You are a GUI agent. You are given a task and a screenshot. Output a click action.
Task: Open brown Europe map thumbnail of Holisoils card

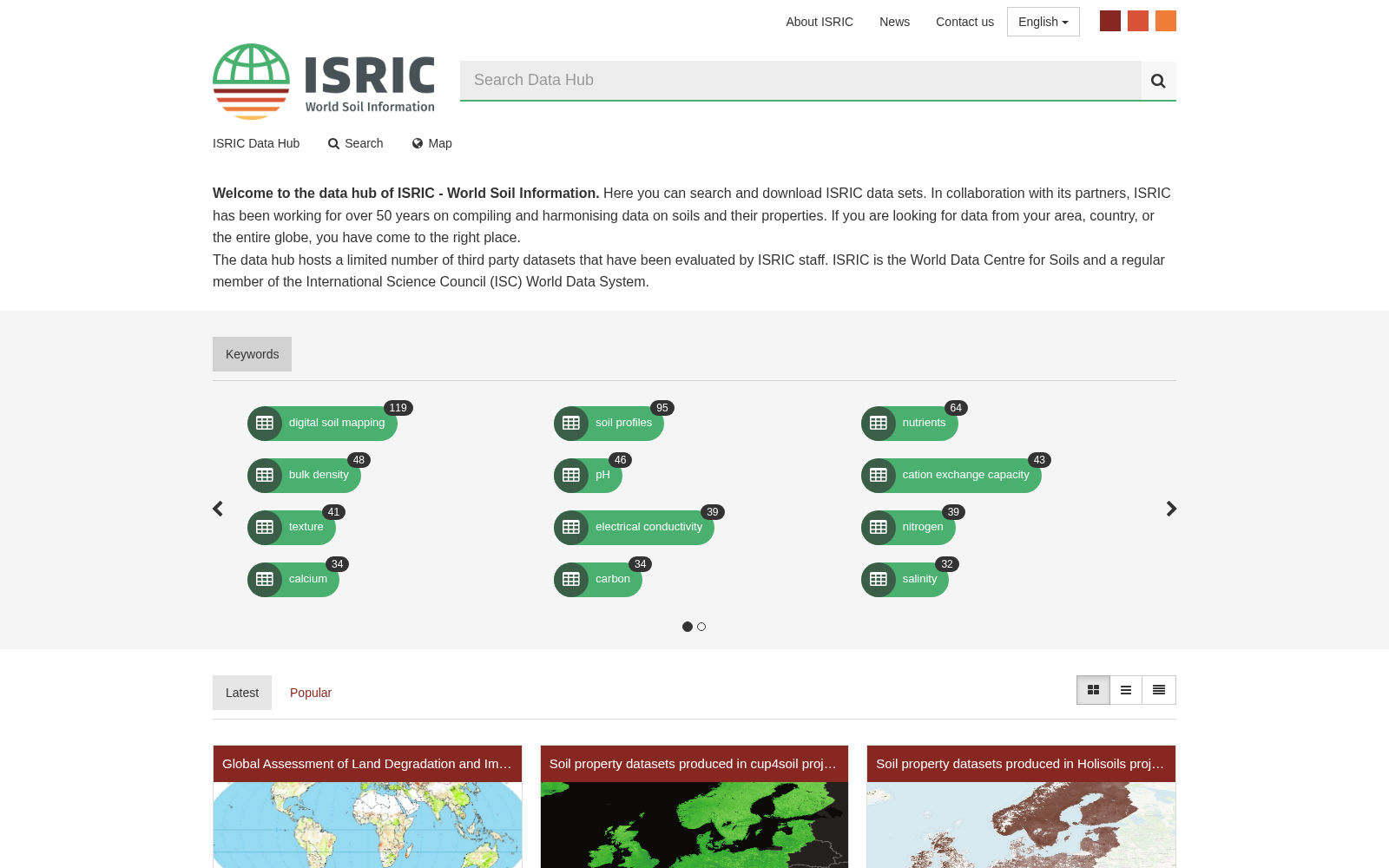pyautogui.click(x=1021, y=825)
